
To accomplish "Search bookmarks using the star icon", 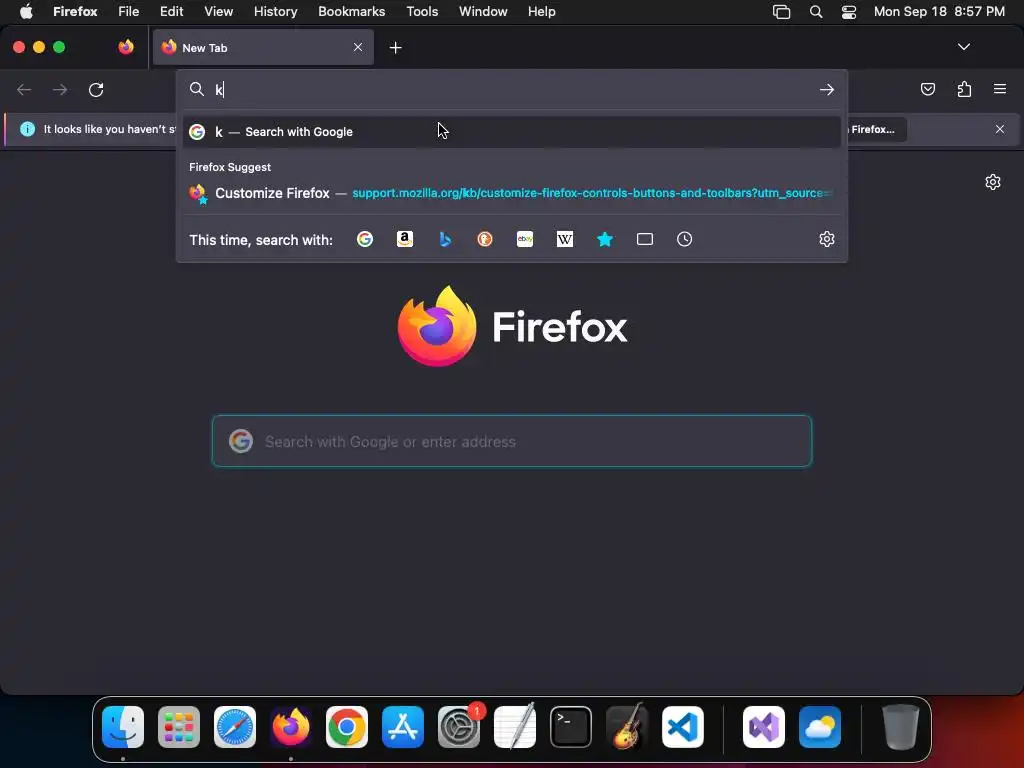I will click(x=605, y=239).
